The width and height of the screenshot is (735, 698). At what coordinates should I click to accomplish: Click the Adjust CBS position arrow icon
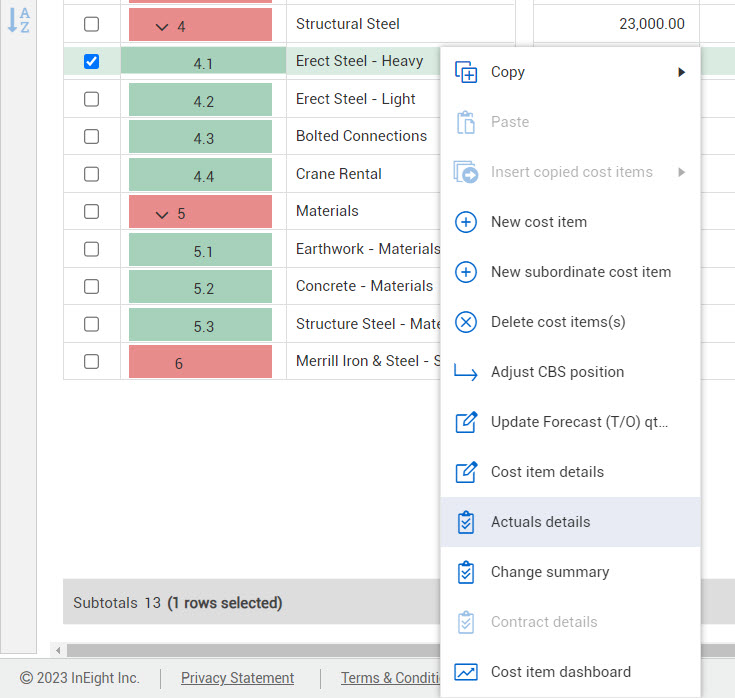pos(466,372)
